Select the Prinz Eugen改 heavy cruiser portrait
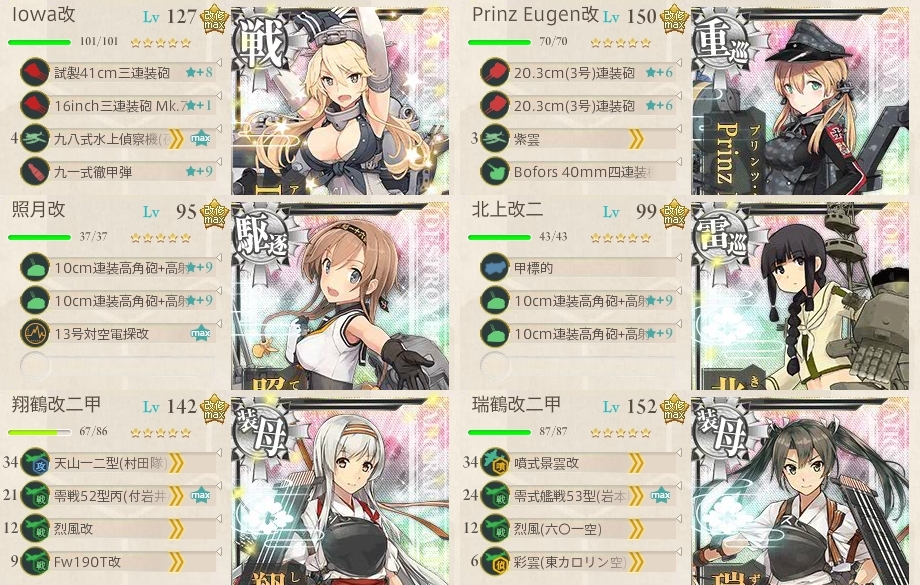920x585 pixels. [800, 101]
